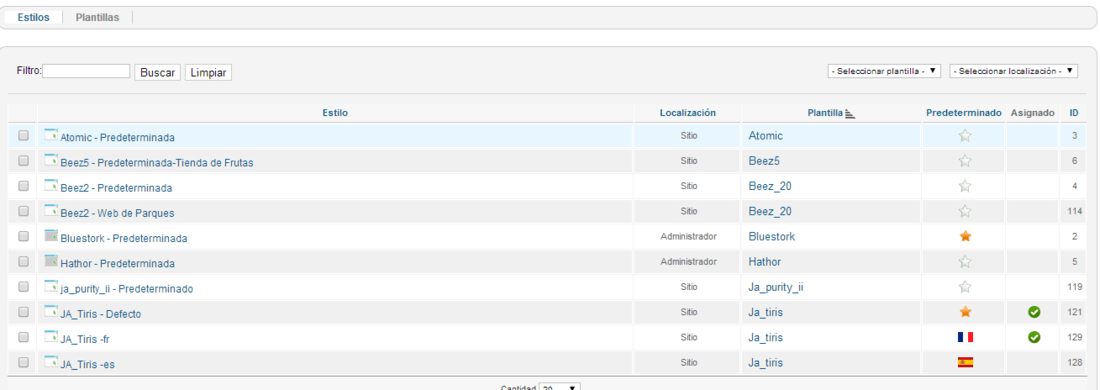The height and width of the screenshot is (390, 1100).
Task: Open Beez5 - Predeterminada-Tienda de Frutas style
Action: click(x=157, y=163)
